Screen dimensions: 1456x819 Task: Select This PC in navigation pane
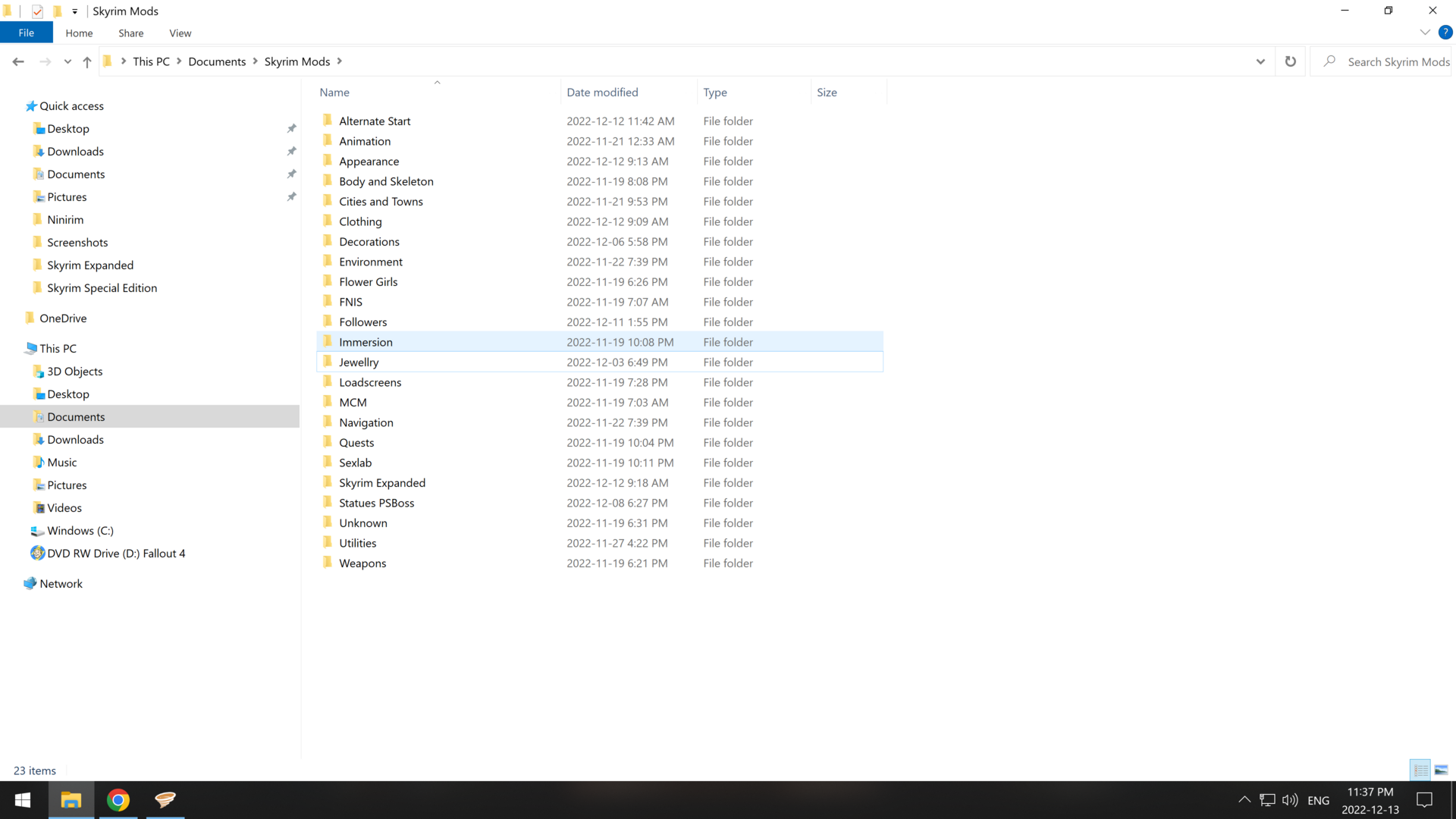[x=58, y=349]
